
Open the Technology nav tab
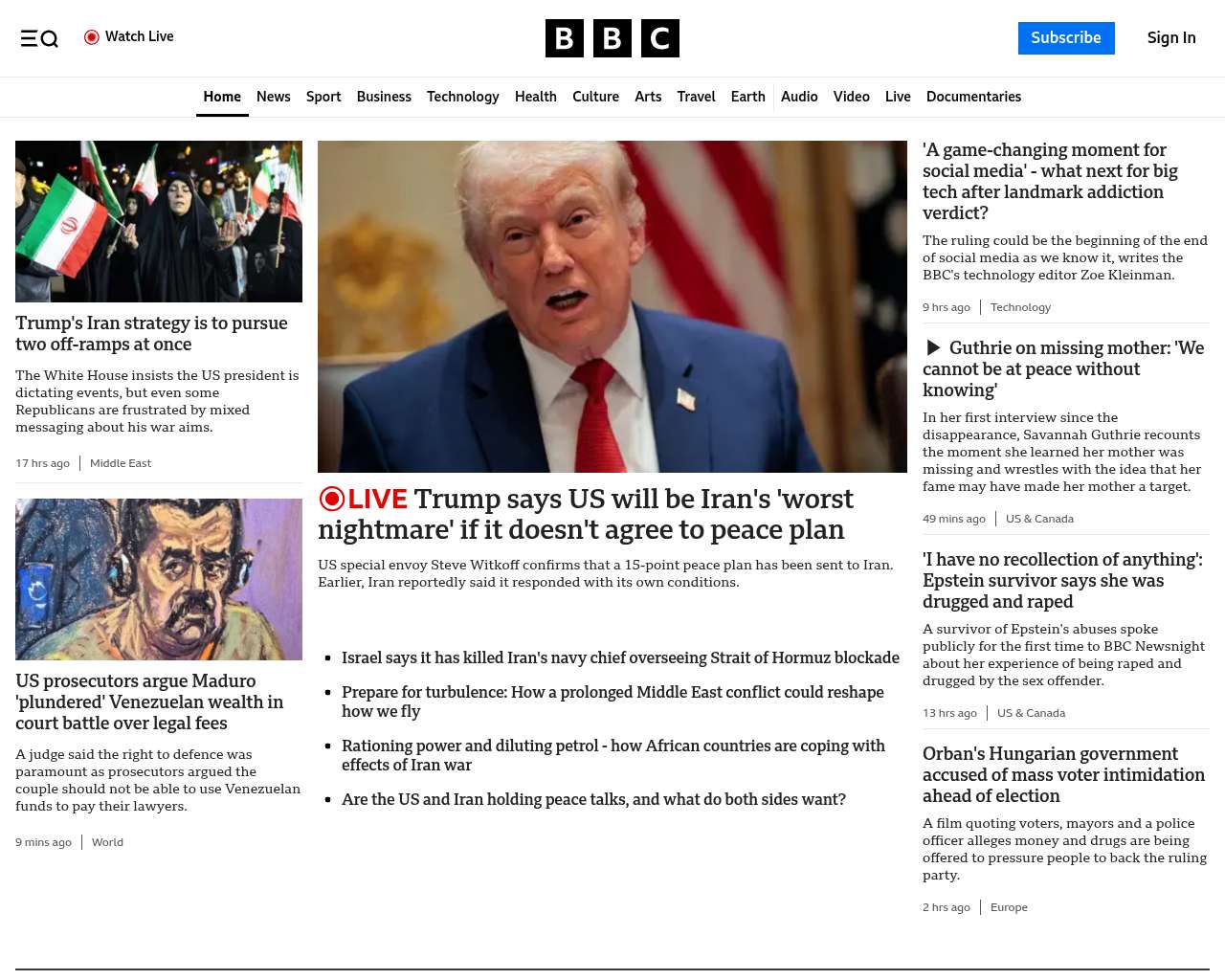point(462,97)
